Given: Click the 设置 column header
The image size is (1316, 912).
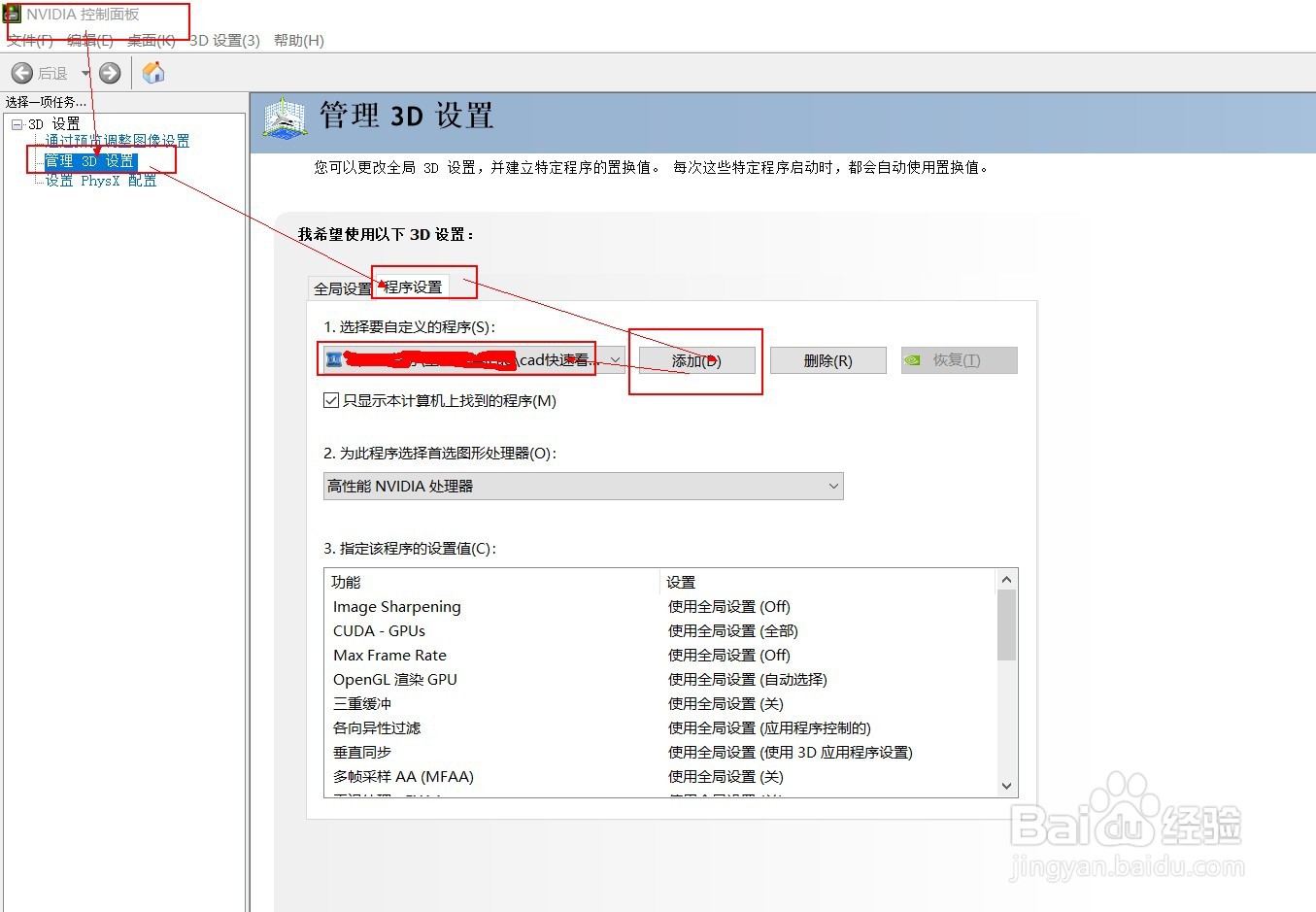Looking at the screenshot, I should pyautogui.click(x=827, y=582).
